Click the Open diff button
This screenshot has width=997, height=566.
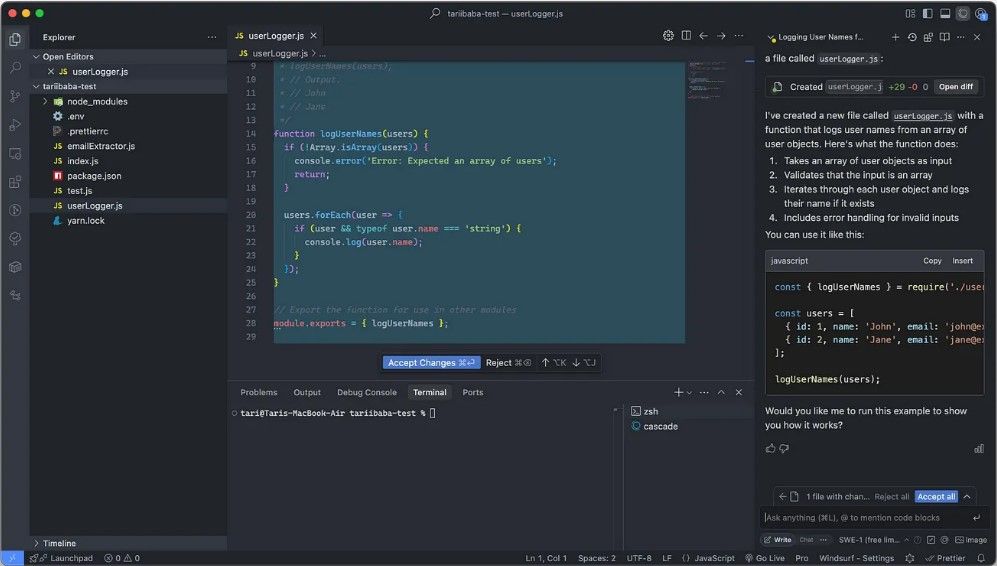956,87
